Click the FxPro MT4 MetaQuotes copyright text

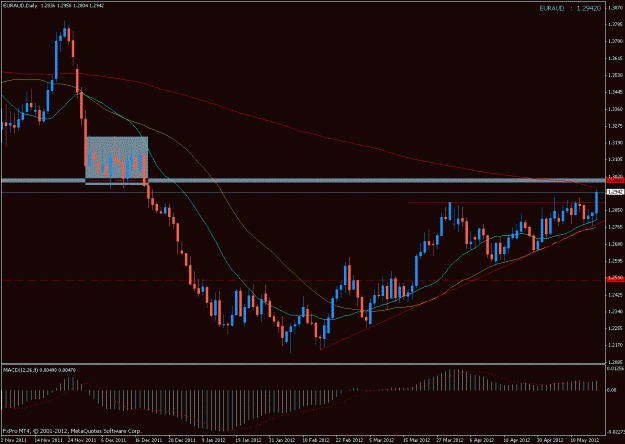click(72, 431)
